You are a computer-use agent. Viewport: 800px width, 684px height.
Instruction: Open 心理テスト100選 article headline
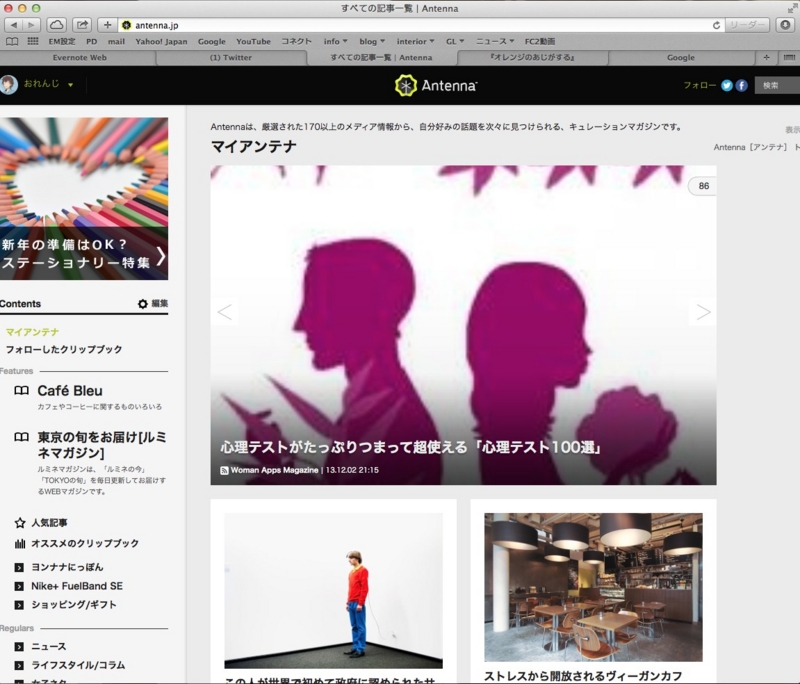[x=411, y=448]
